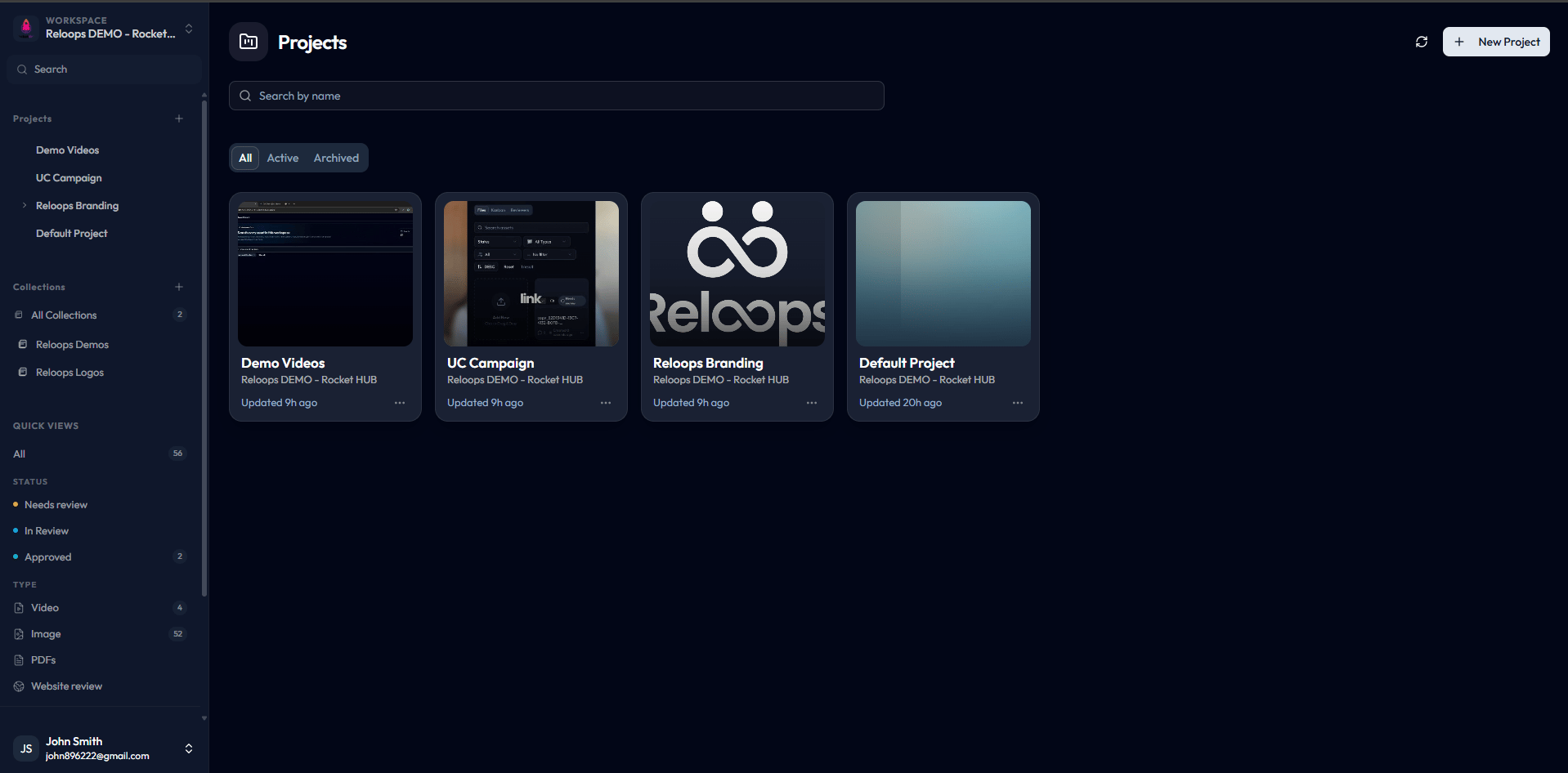Click the Projects page header icon
Viewport: 1568px width, 773px height.
point(249,42)
